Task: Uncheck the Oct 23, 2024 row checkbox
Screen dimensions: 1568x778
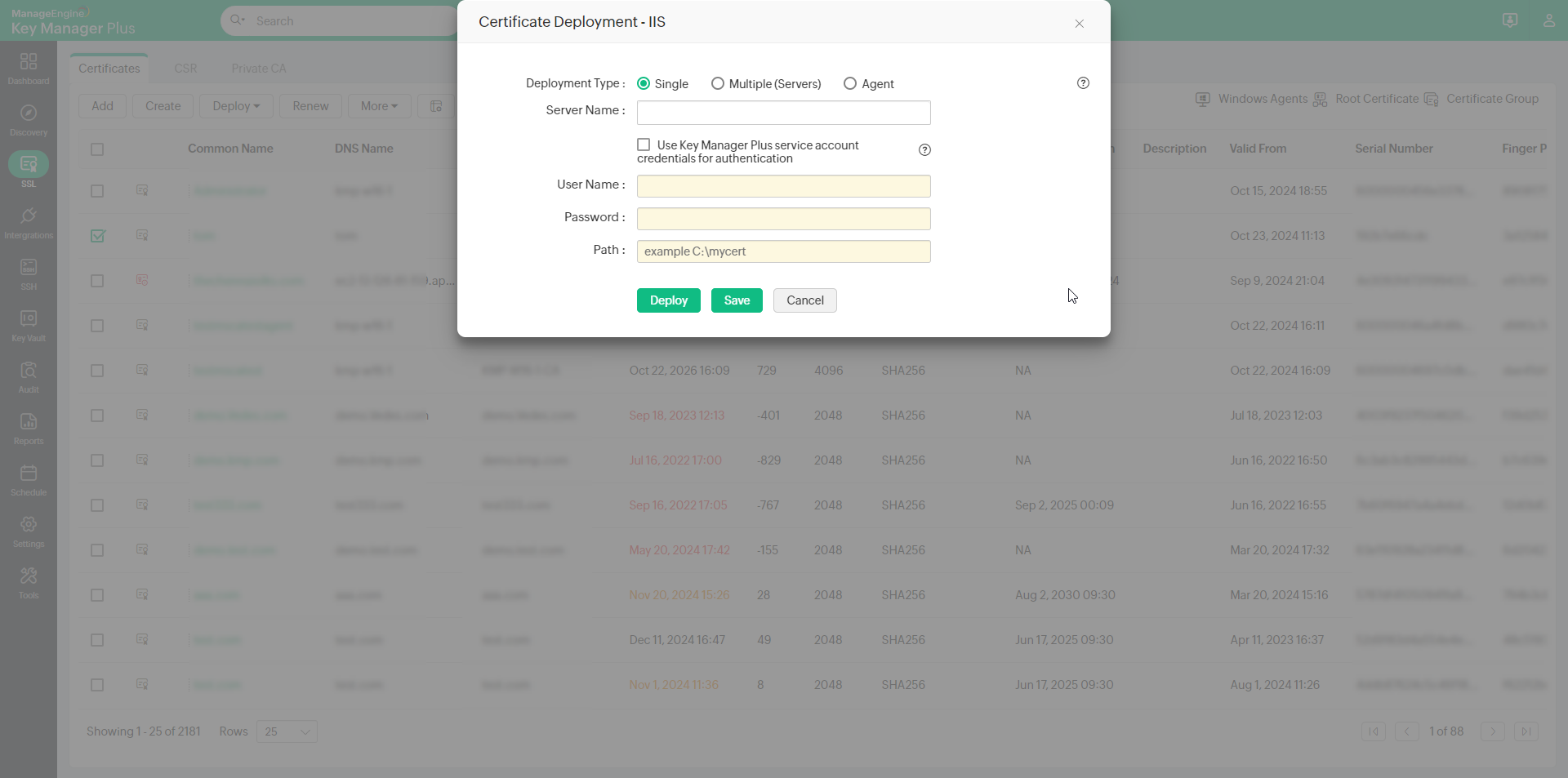Action: click(x=97, y=236)
